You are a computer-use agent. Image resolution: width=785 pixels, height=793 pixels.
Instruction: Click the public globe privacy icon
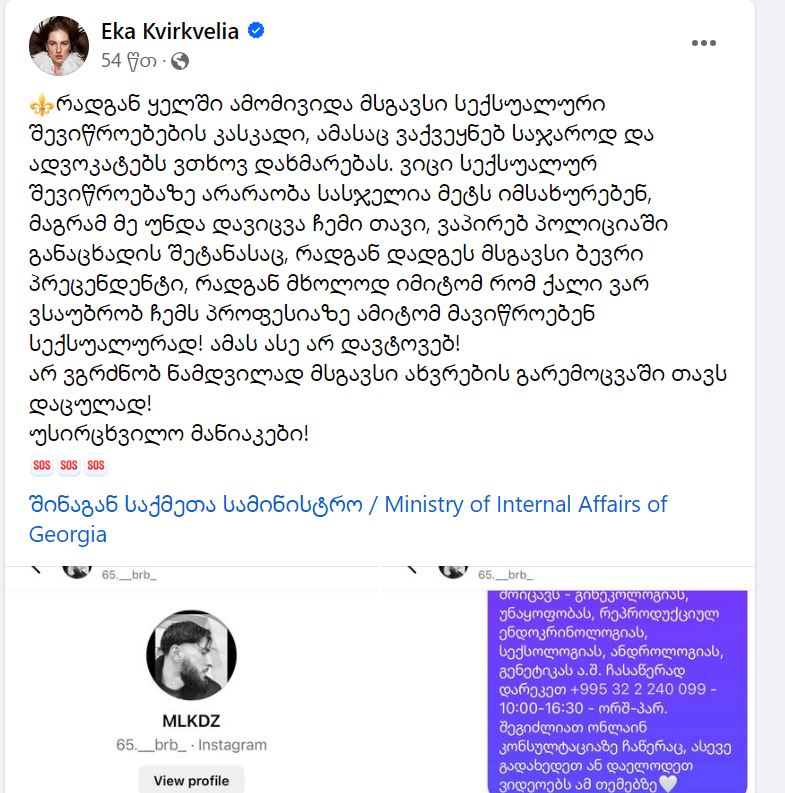pyautogui.click(x=180, y=61)
